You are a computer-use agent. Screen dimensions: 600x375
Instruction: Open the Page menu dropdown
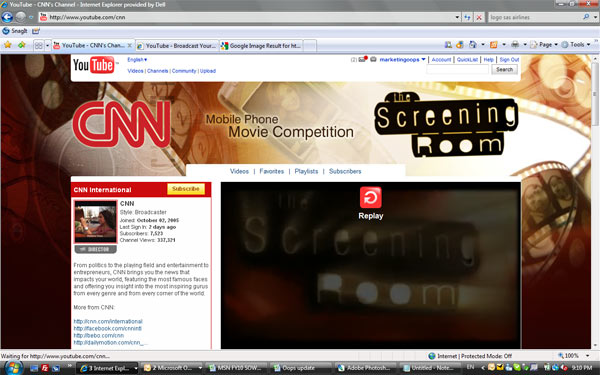pos(545,45)
